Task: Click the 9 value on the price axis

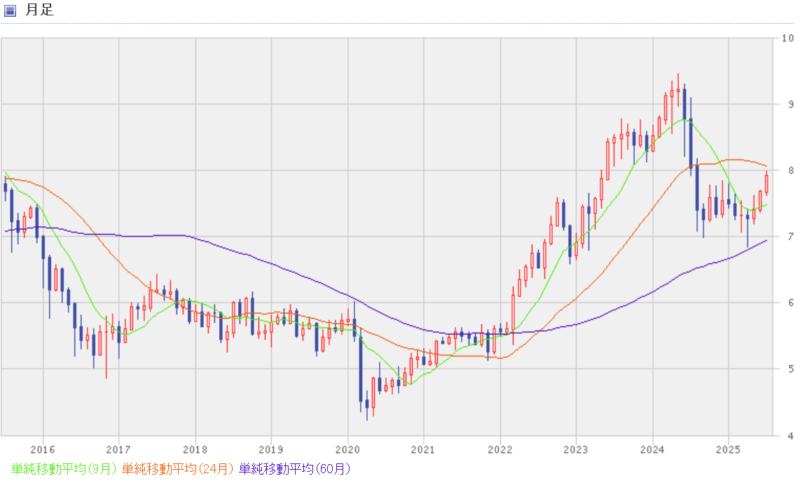Action: click(x=791, y=104)
